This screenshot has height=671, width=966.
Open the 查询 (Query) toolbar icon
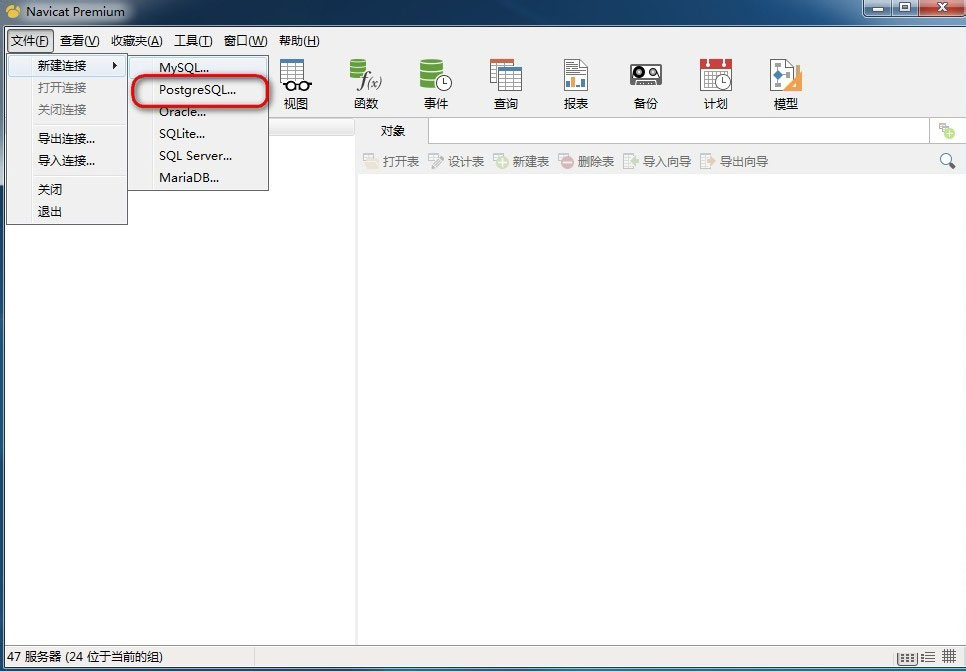(506, 84)
